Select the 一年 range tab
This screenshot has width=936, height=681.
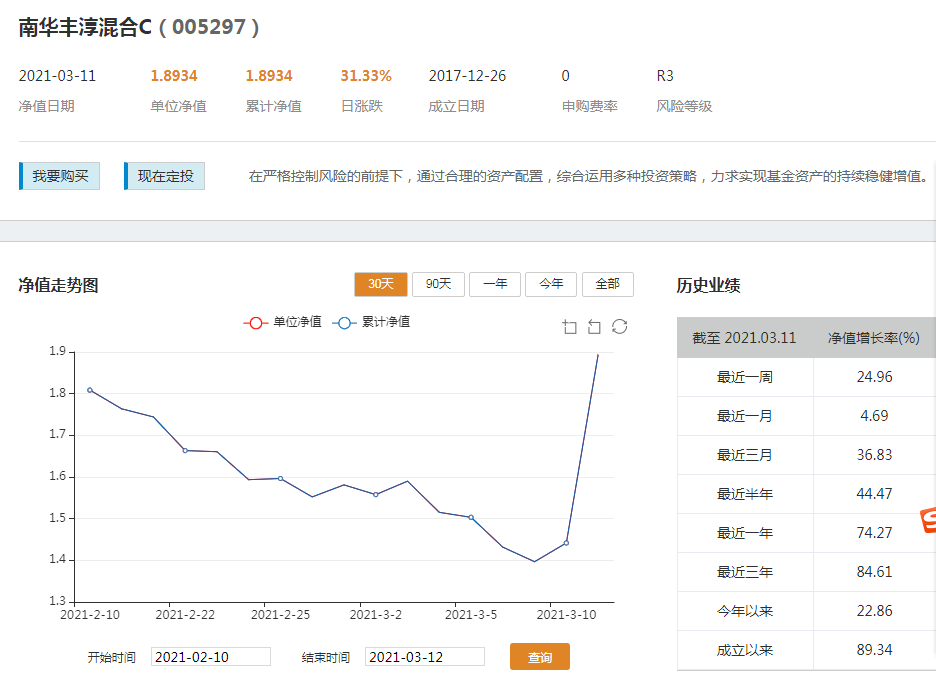point(494,284)
